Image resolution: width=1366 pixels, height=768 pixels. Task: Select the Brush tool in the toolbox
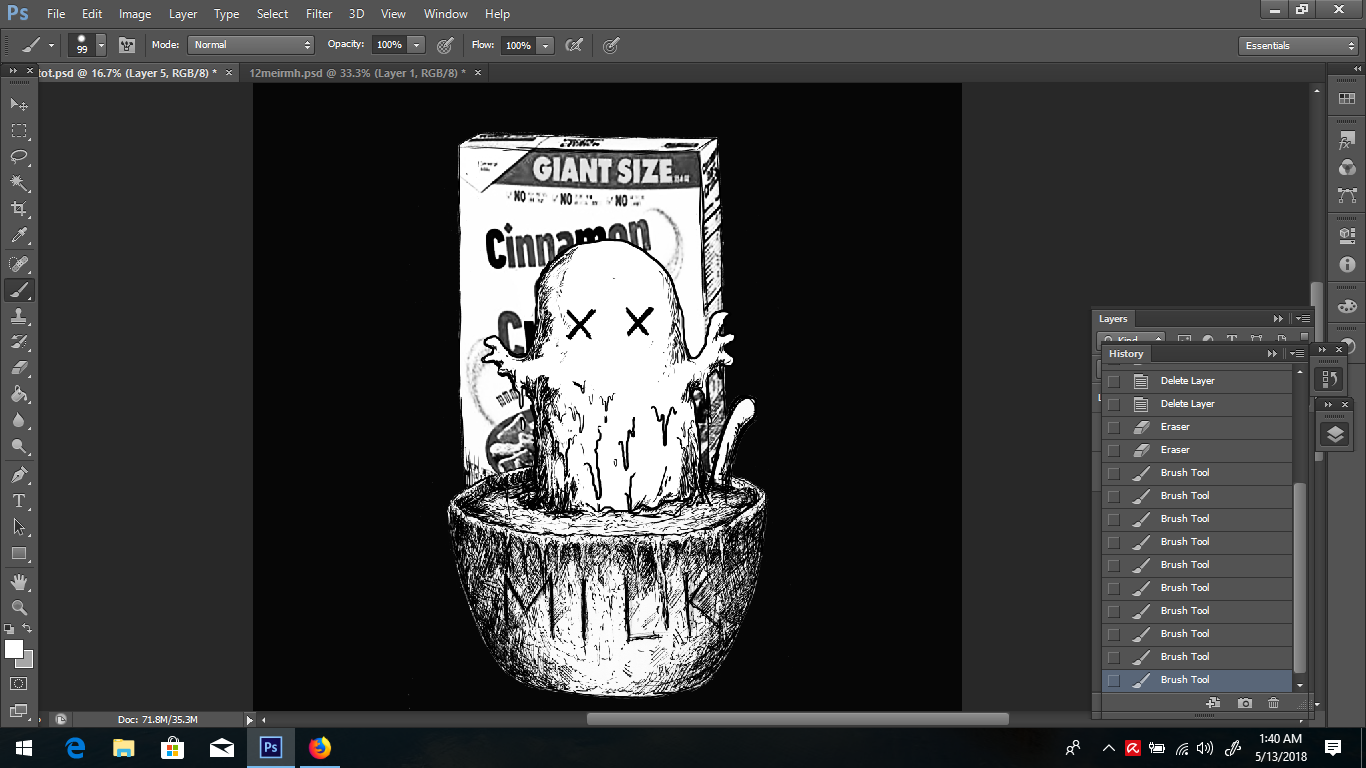19,290
